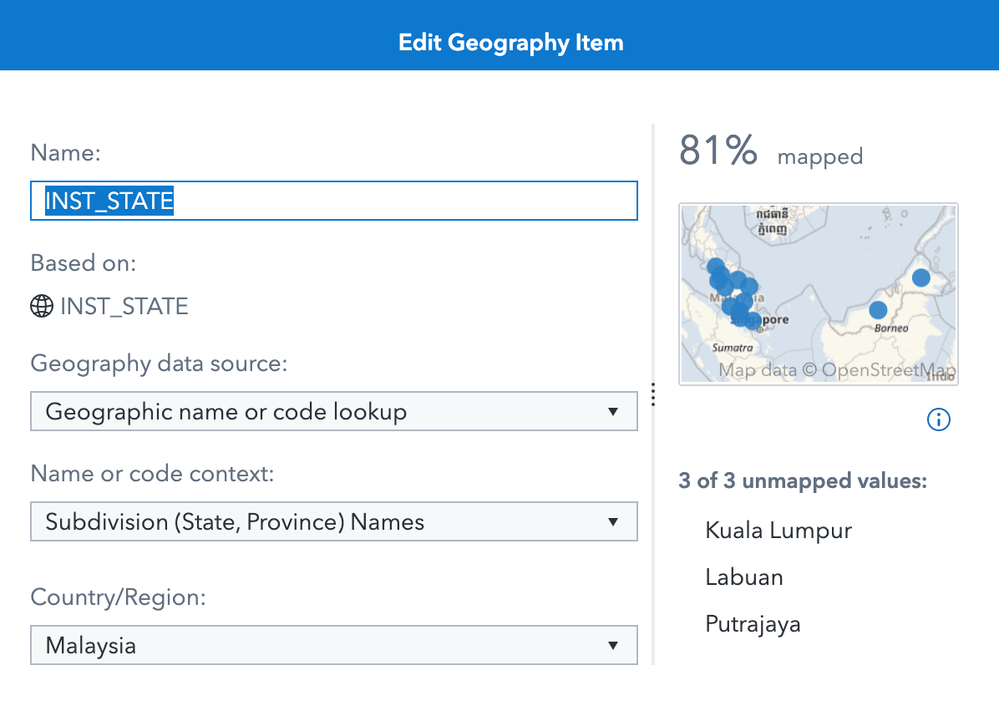Click the "3 of 3 unmapped values" heading

point(803,481)
